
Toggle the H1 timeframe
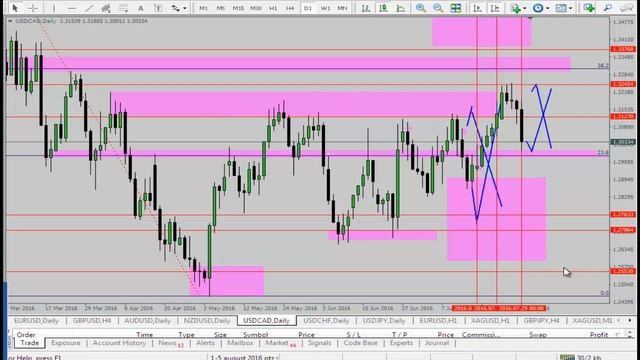(x=273, y=8)
